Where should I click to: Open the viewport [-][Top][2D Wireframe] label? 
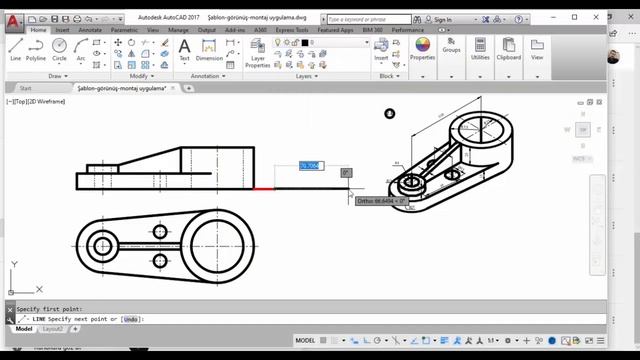point(36,102)
